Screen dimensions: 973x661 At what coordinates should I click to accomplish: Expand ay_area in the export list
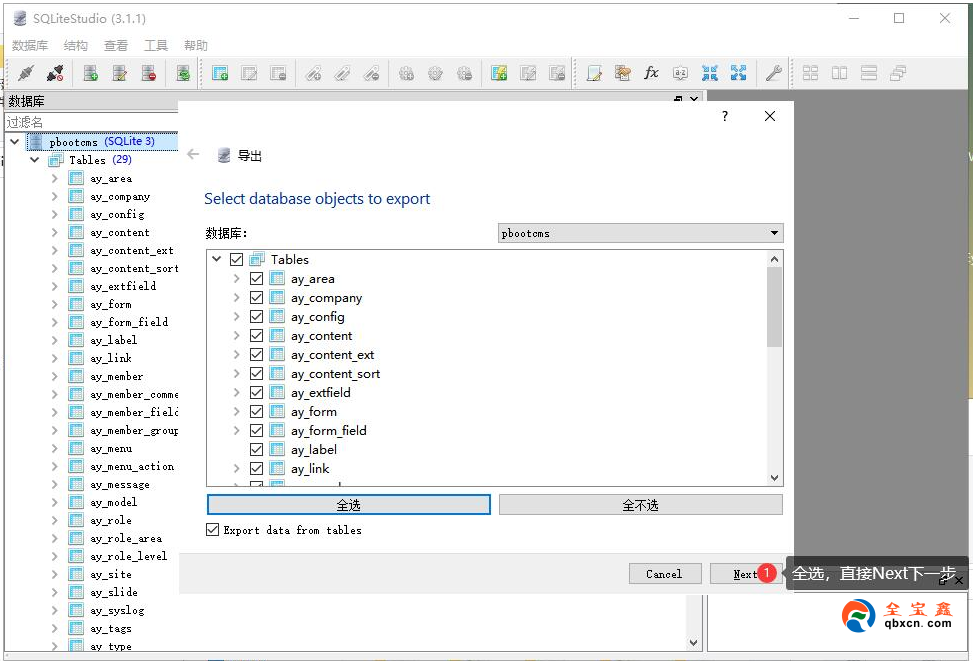(236, 279)
